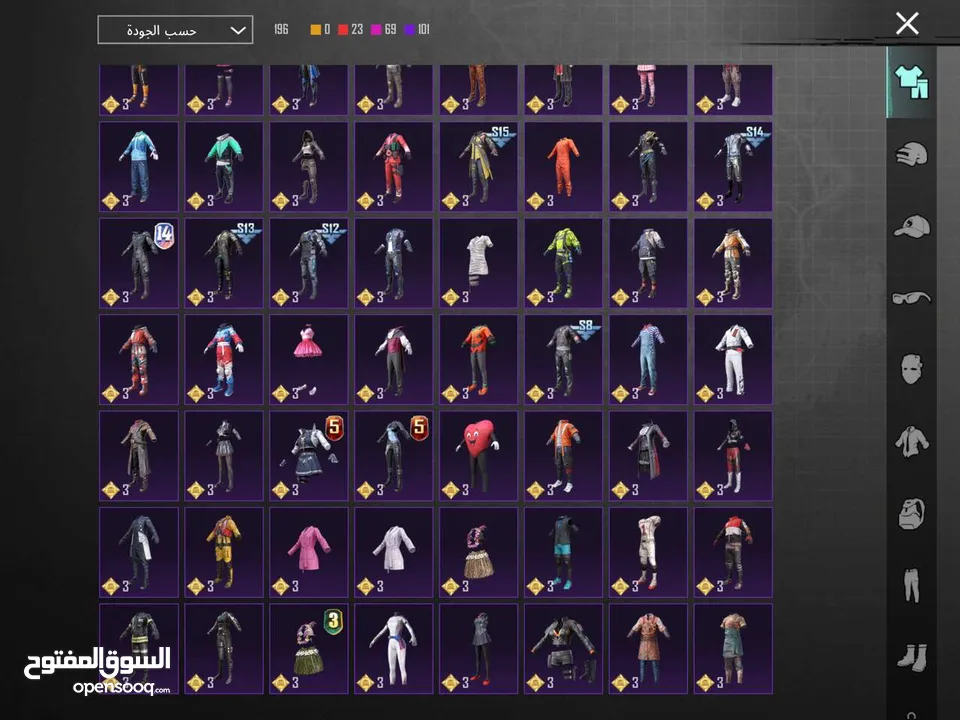Pick the outfit with the 14 shield badge
The width and height of the screenshot is (960, 720).
click(139, 263)
